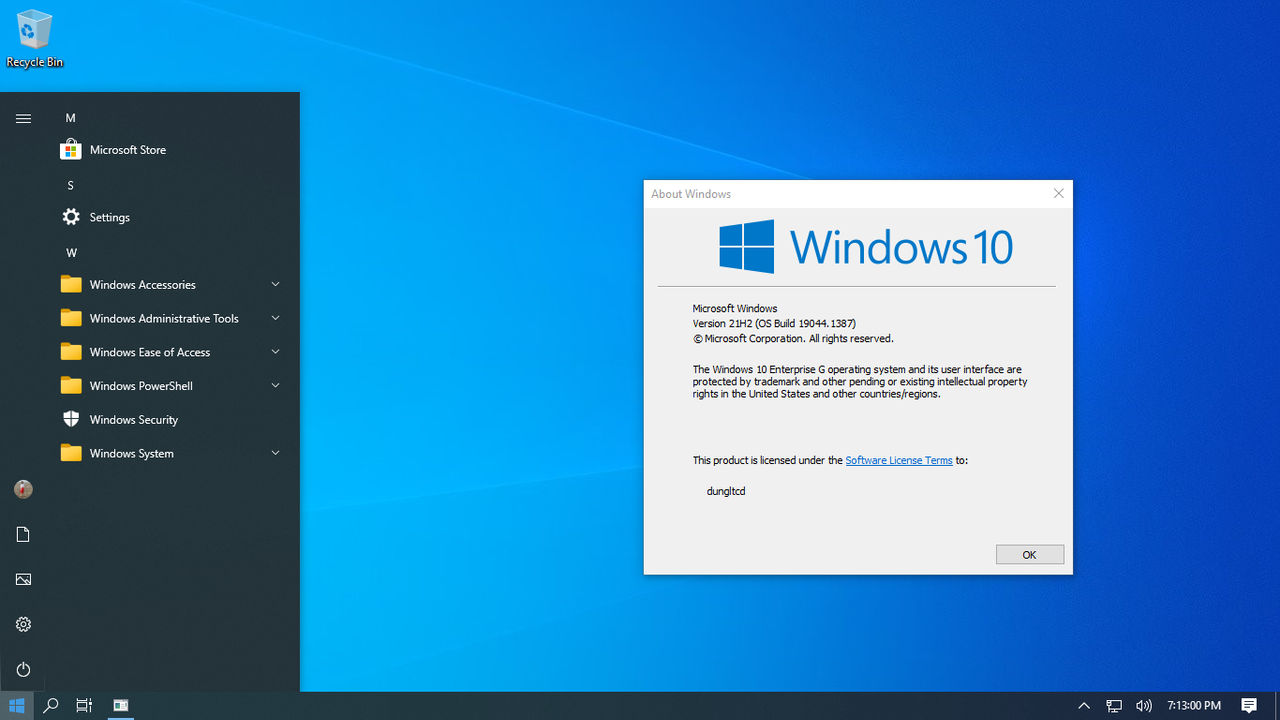The width and height of the screenshot is (1280, 720).
Task: Open Settings from the Start menu list
Action: point(108,217)
